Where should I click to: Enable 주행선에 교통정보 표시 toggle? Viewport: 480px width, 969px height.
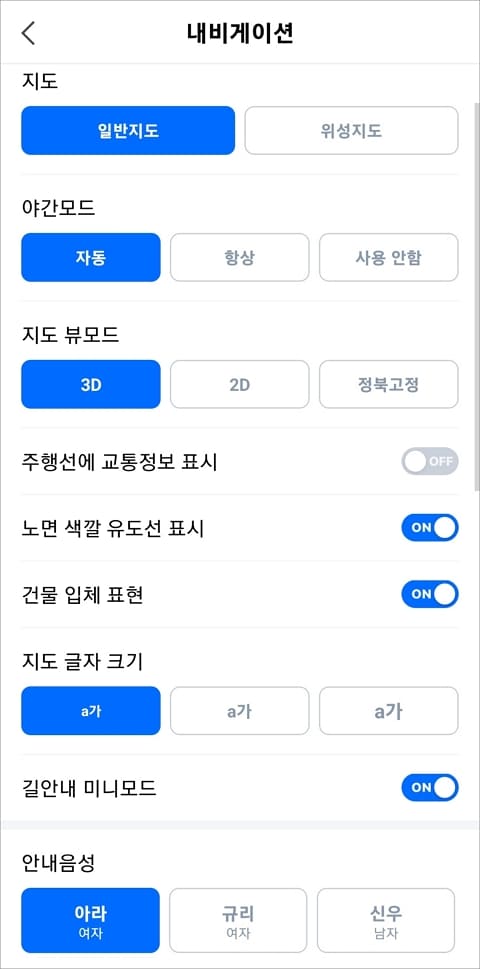click(430, 461)
